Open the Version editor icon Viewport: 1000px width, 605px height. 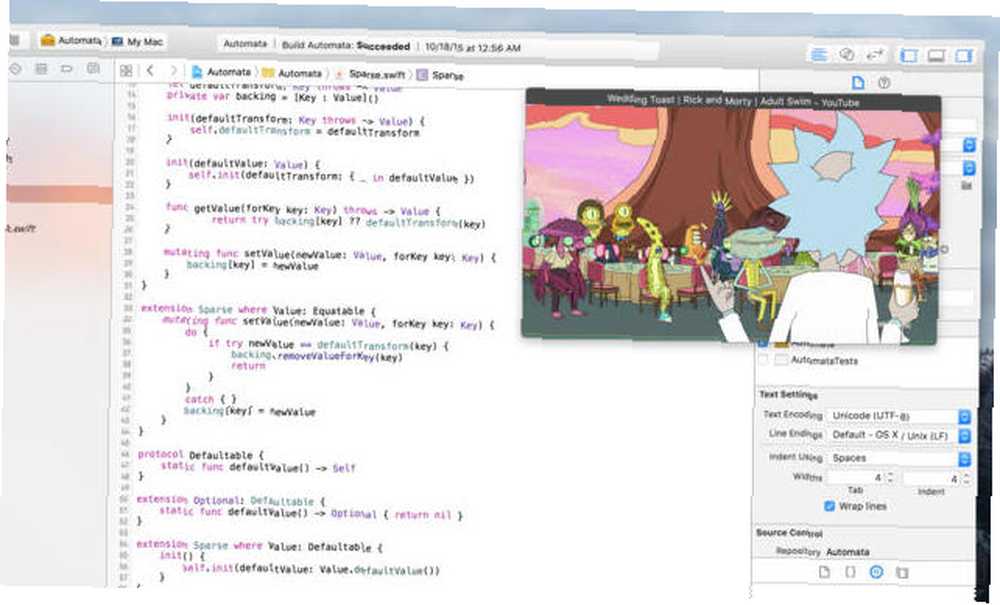point(874,55)
